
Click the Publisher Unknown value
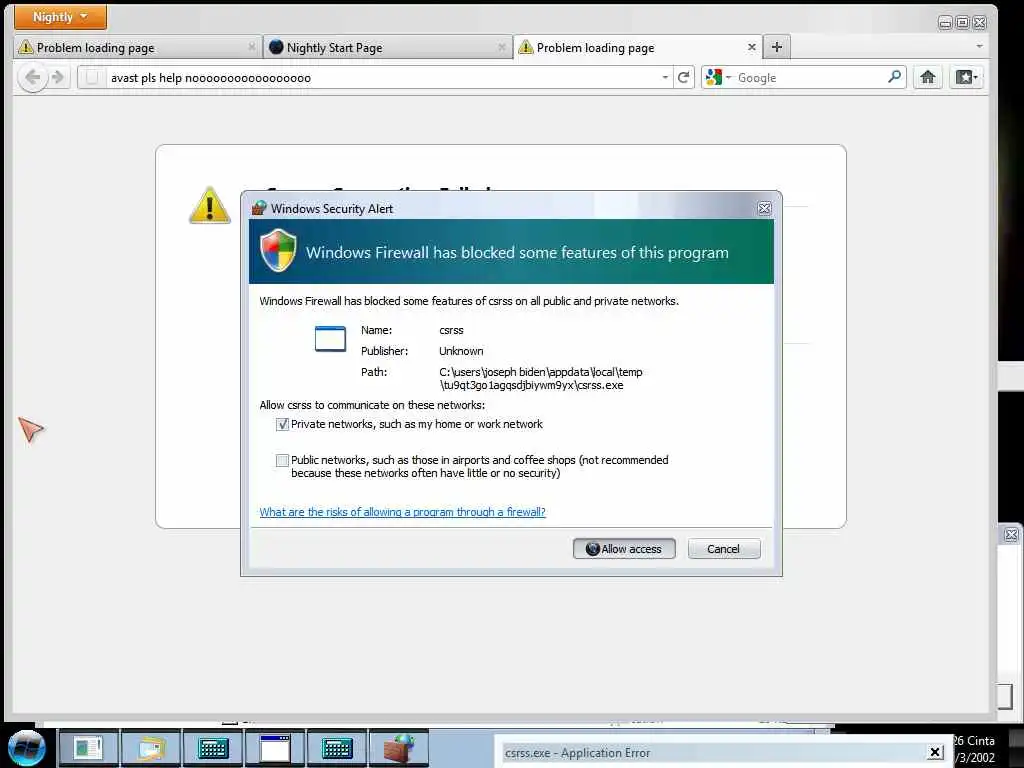point(461,351)
